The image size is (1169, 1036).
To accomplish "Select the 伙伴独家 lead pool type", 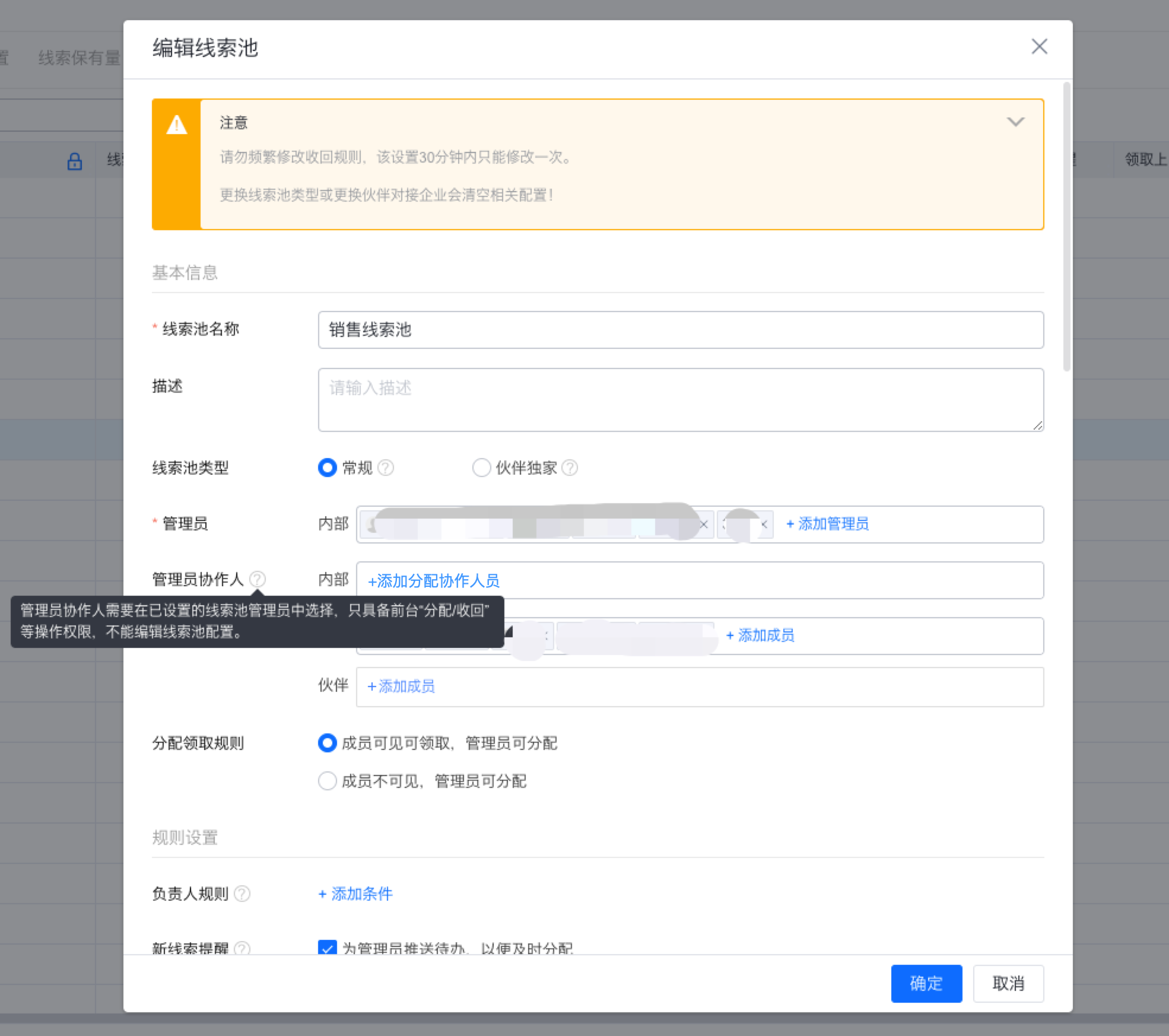I will [481, 468].
